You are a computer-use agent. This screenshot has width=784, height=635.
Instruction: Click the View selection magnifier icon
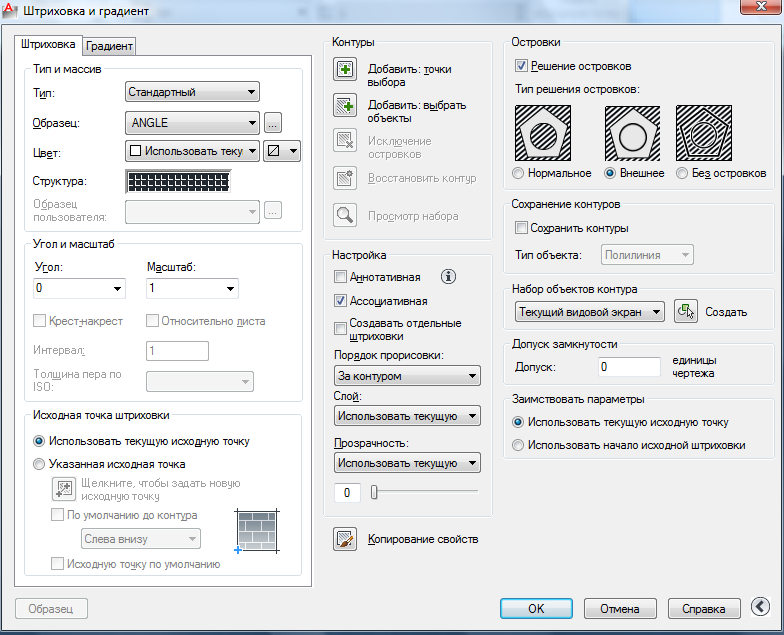[344, 216]
